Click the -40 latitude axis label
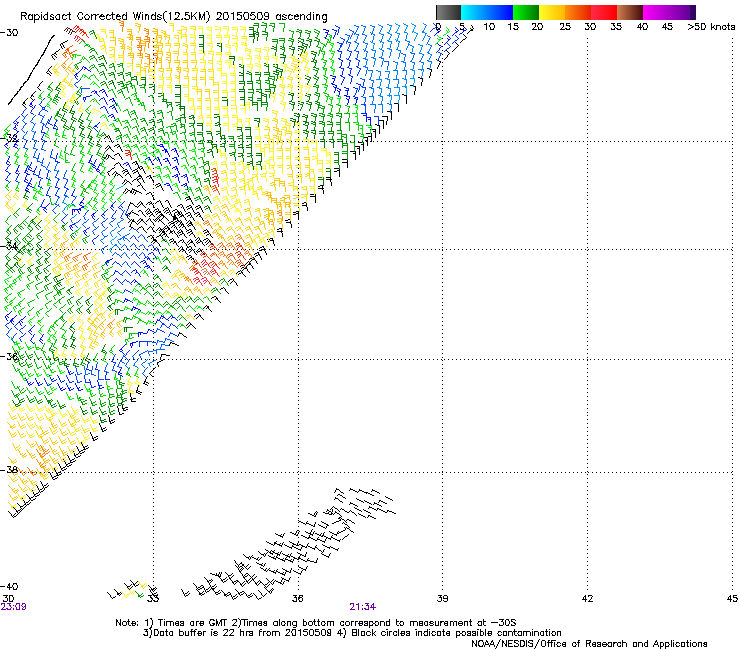740x650 pixels. [9, 586]
